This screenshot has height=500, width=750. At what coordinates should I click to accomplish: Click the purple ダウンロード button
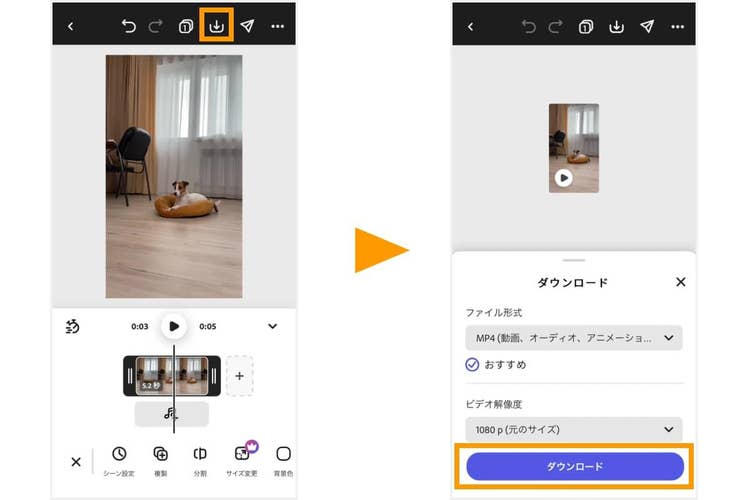tap(575, 467)
